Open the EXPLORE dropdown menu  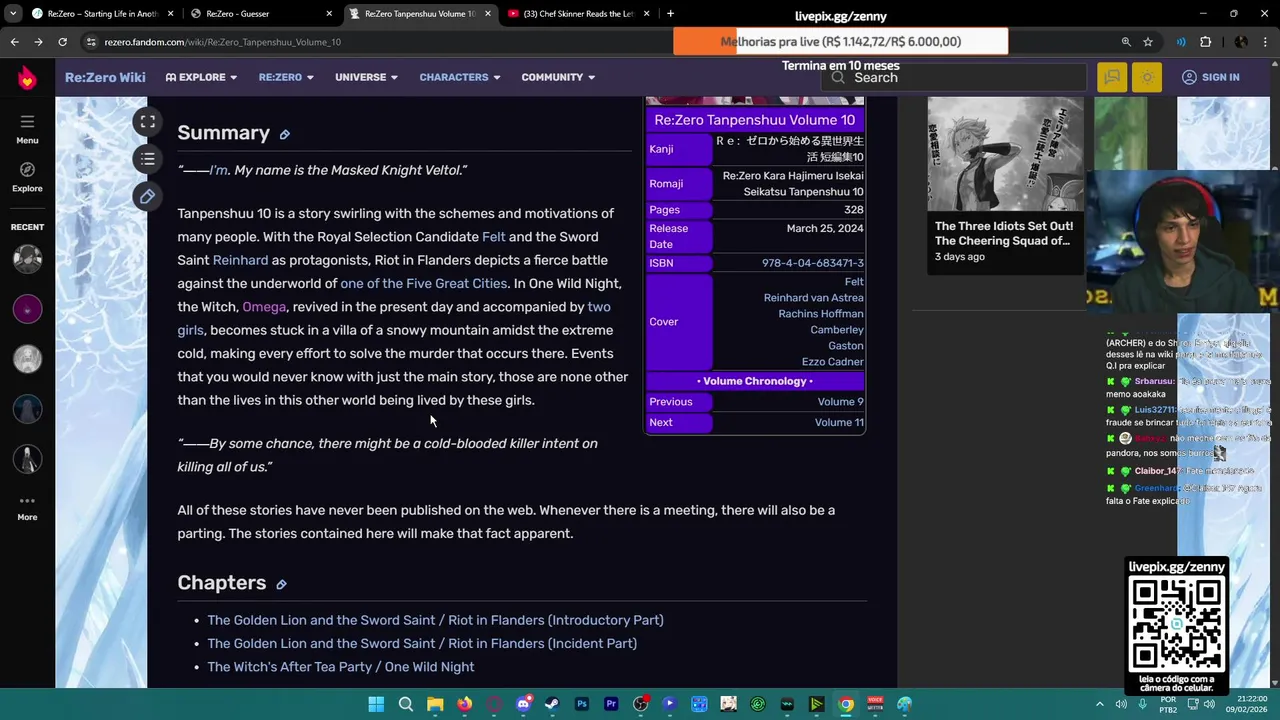201,77
